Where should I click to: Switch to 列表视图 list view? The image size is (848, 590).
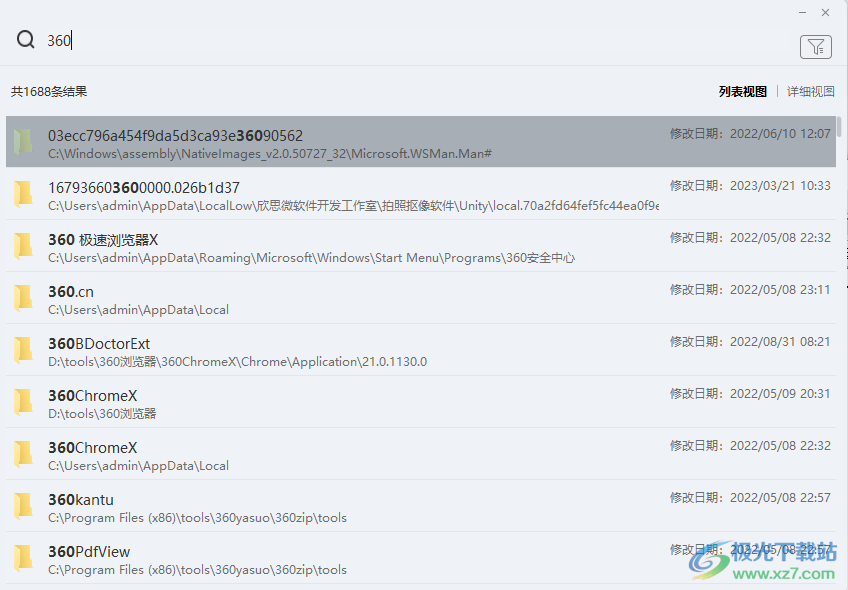click(743, 91)
